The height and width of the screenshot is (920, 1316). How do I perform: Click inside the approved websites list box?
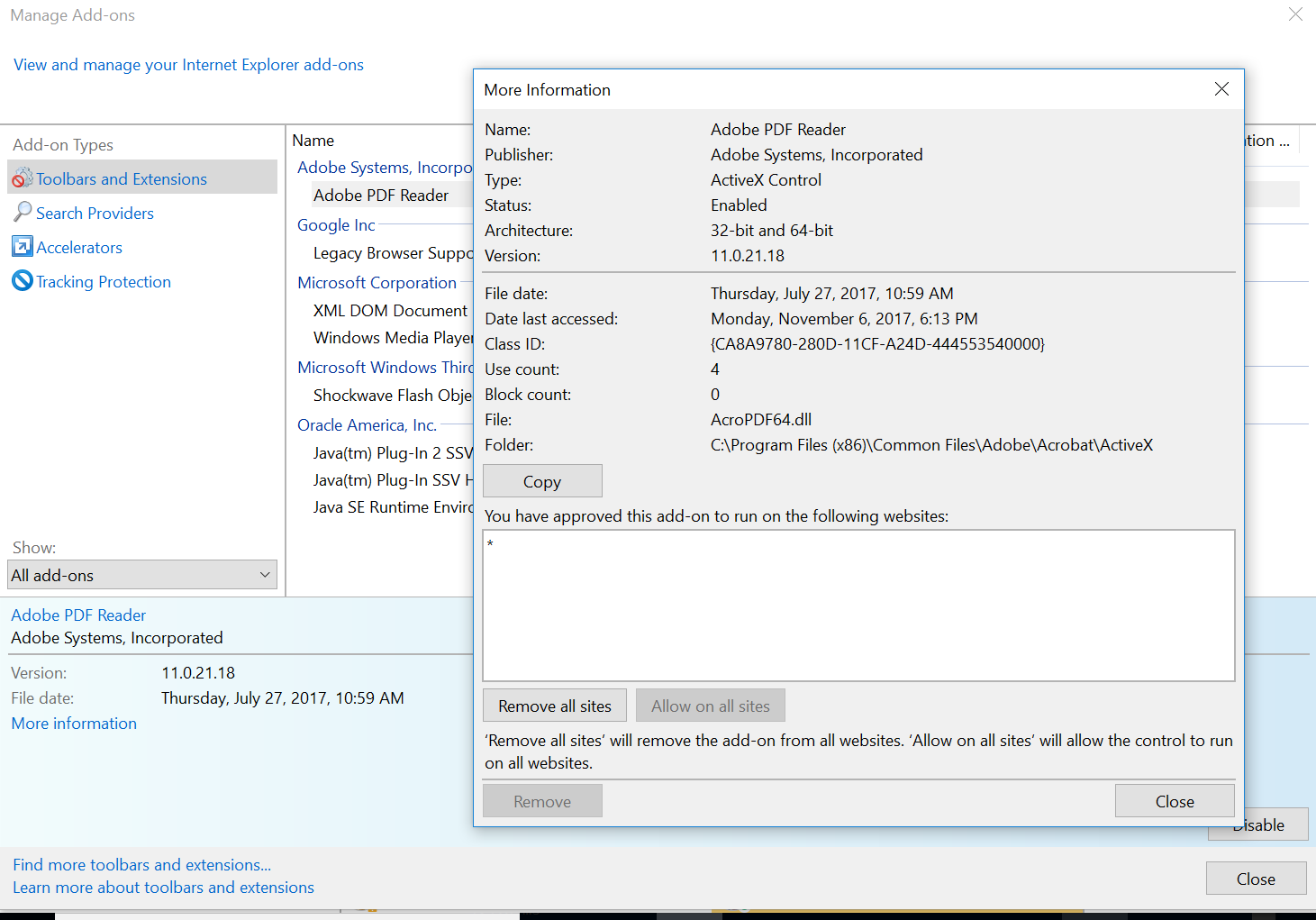(x=858, y=606)
